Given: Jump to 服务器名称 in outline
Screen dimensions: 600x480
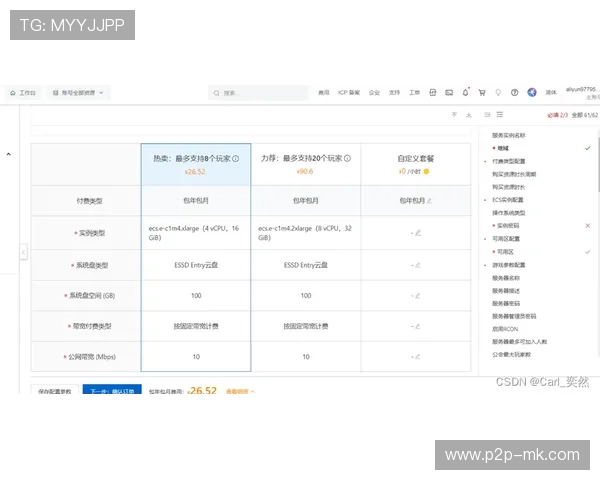Looking at the screenshot, I should click(506, 278).
